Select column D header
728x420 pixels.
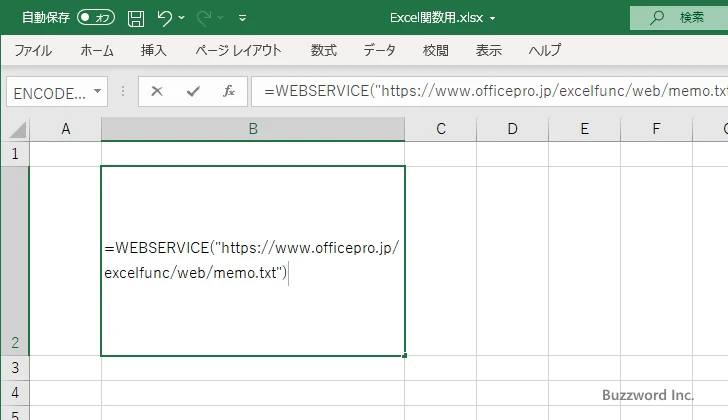pos(512,129)
